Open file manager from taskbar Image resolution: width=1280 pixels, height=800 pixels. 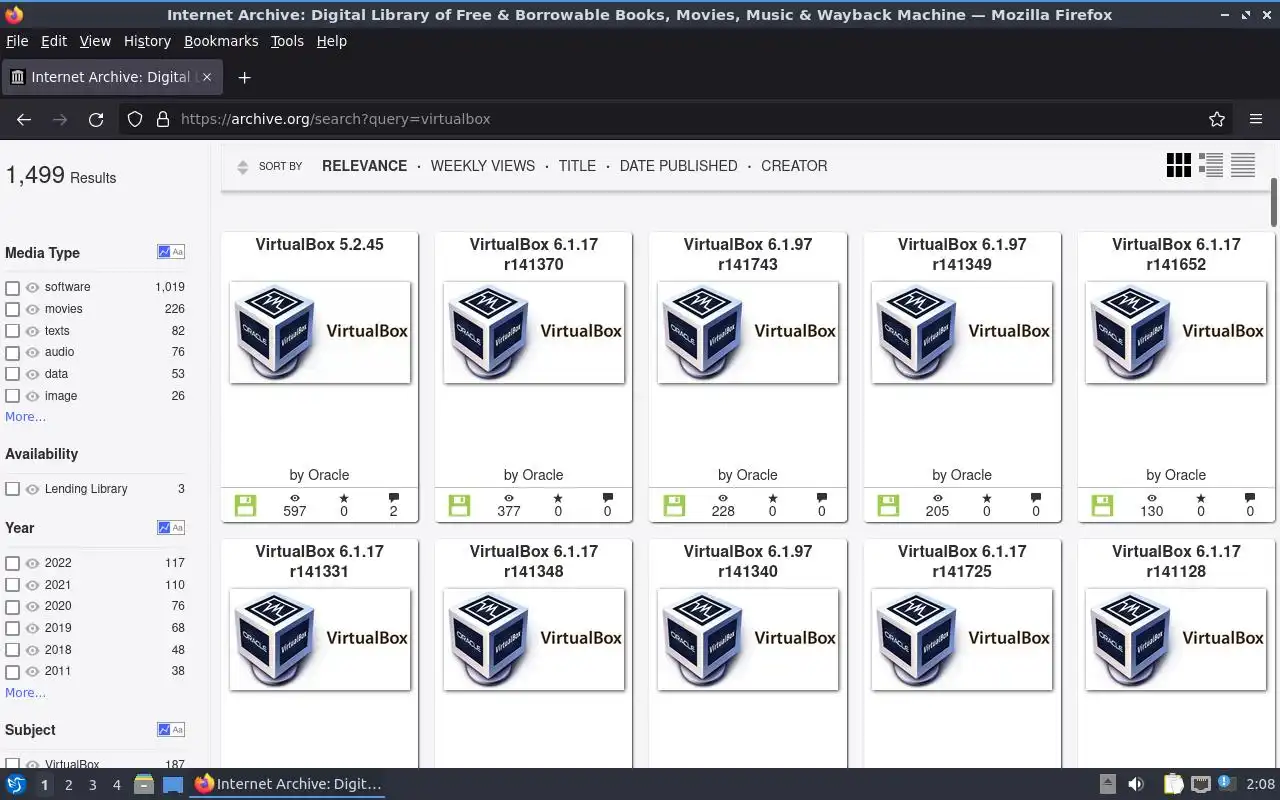pyautogui.click(x=143, y=784)
